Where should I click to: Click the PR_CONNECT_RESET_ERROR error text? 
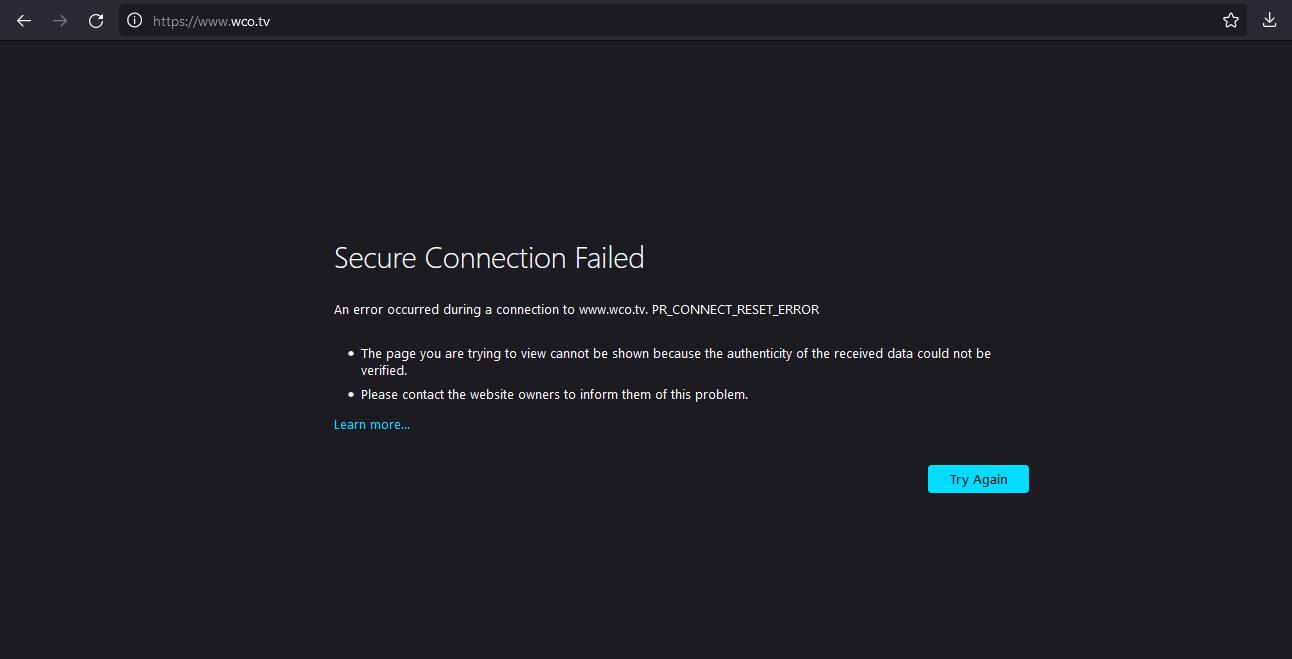click(736, 309)
